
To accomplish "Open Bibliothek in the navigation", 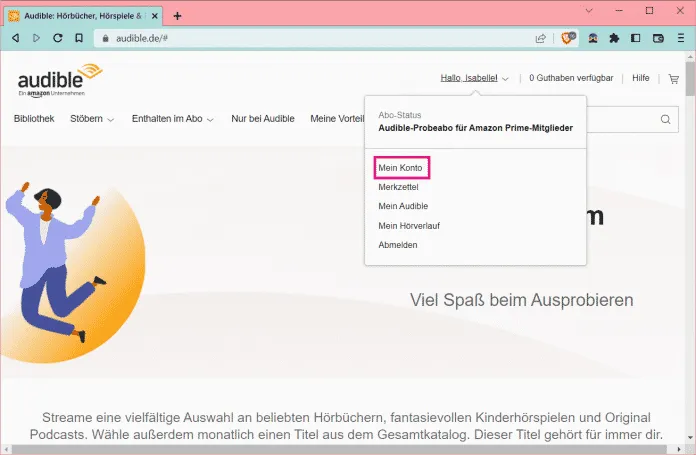I will tap(34, 119).
